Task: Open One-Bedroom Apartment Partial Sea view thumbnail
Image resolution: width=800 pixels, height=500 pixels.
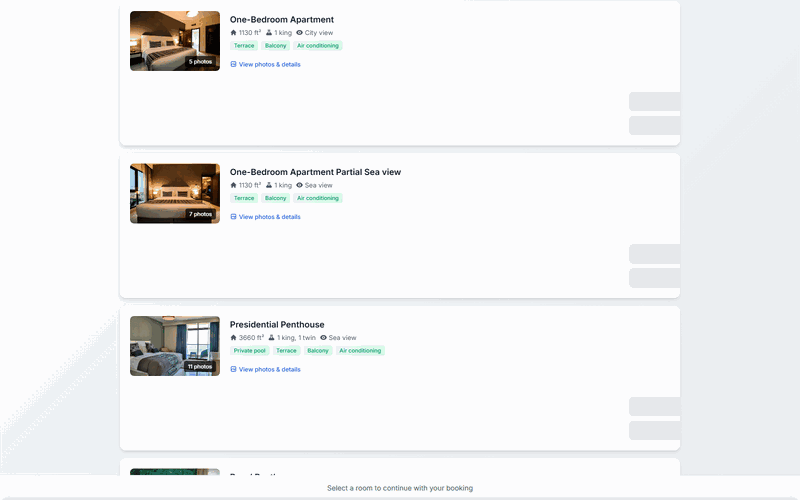Action: (175, 193)
